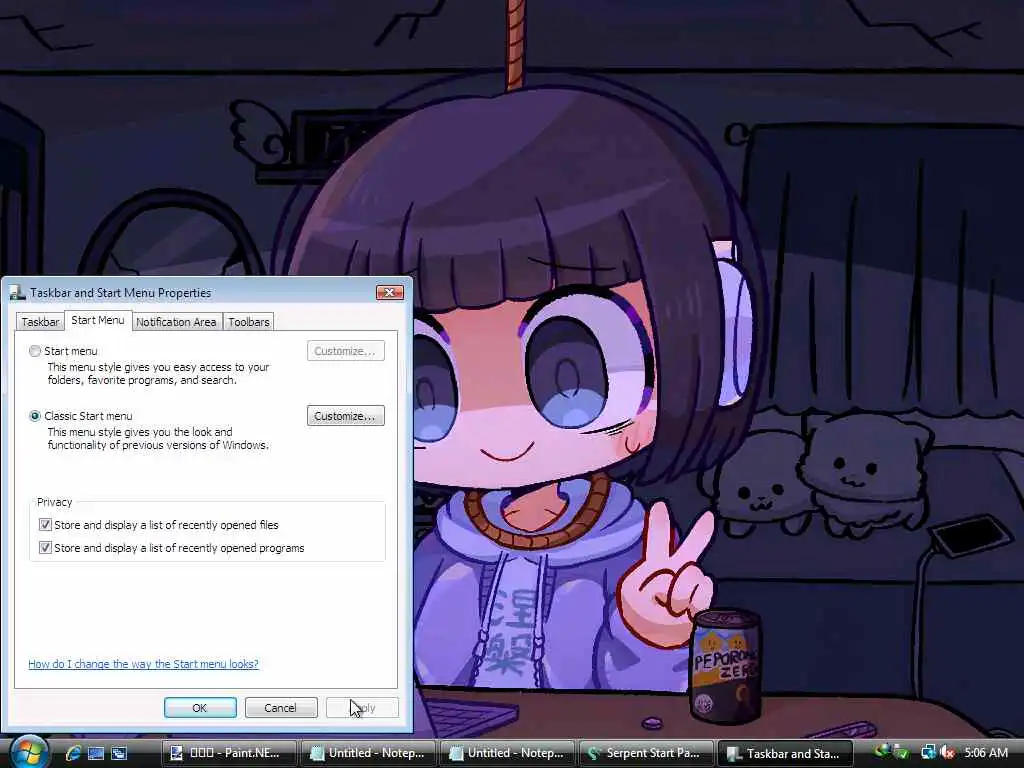Click the Cancel button

pos(281,708)
